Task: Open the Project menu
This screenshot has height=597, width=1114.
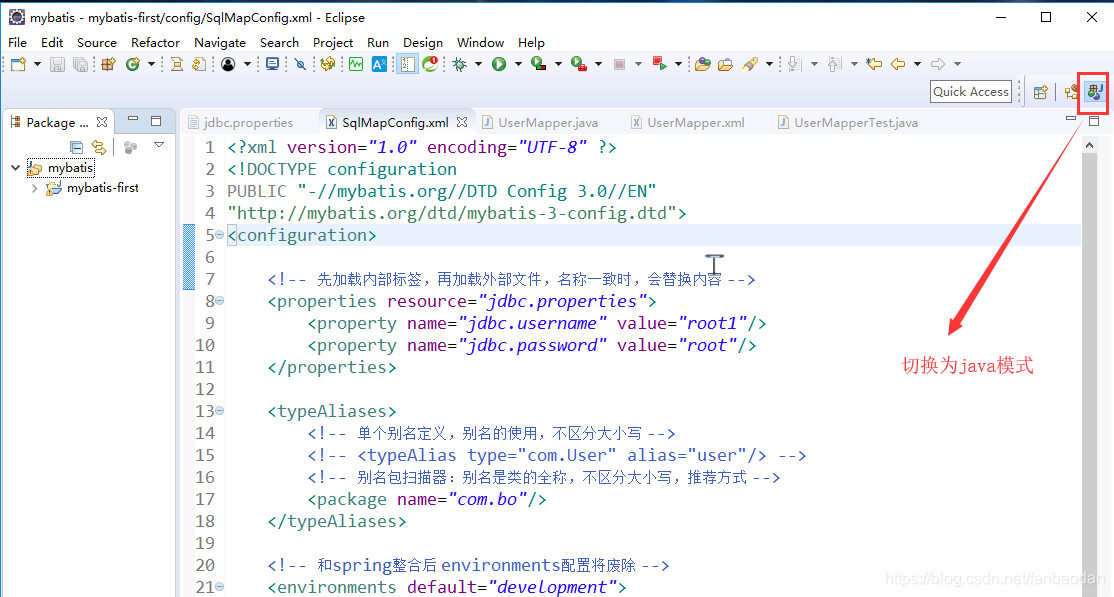Action: pos(332,42)
